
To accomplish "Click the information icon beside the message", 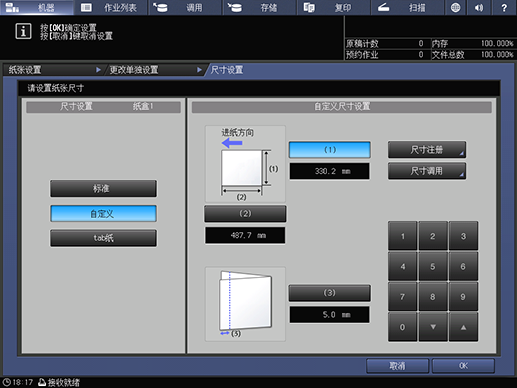I will click(x=23, y=31).
